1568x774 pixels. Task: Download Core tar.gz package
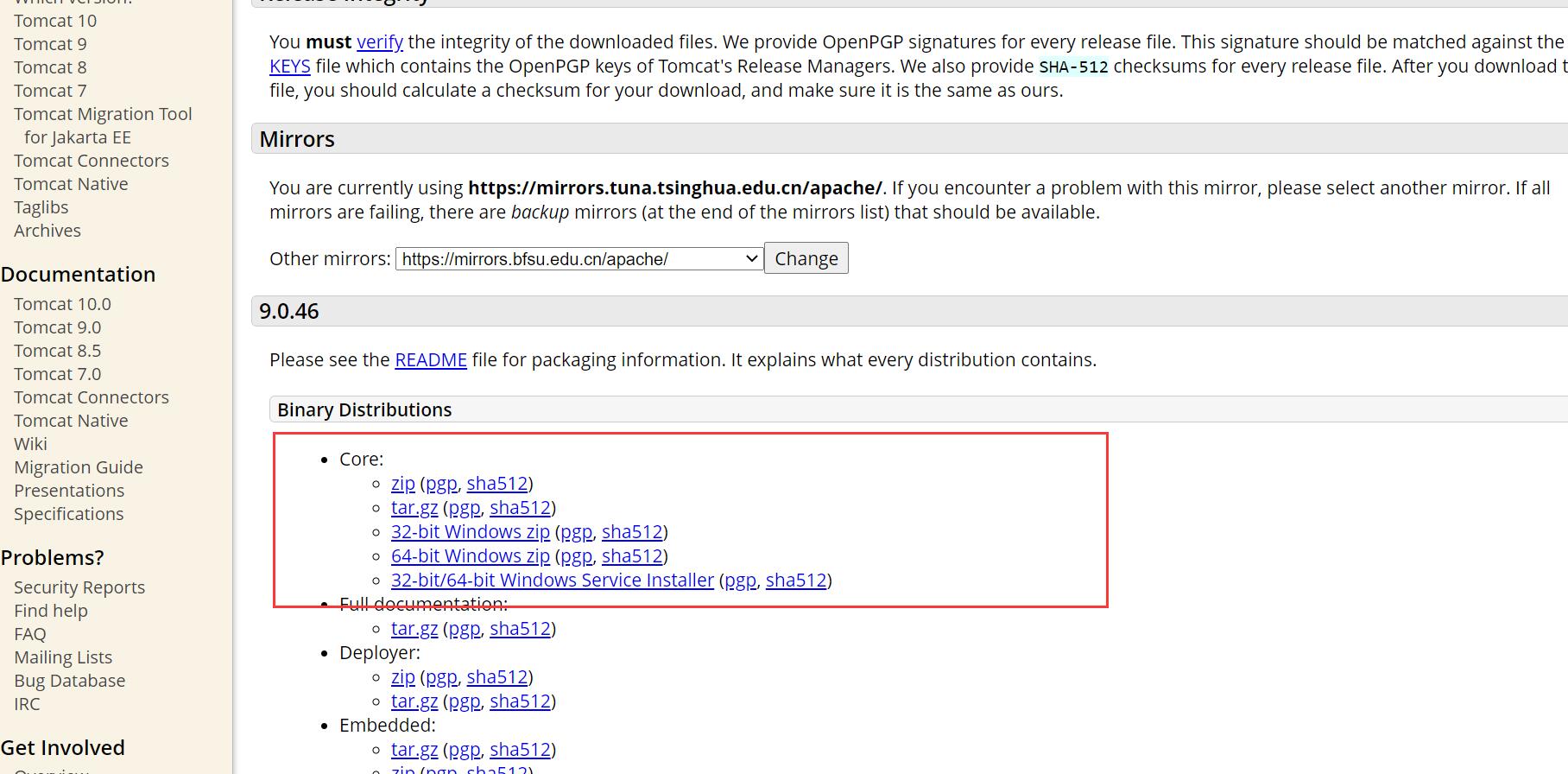[414, 507]
